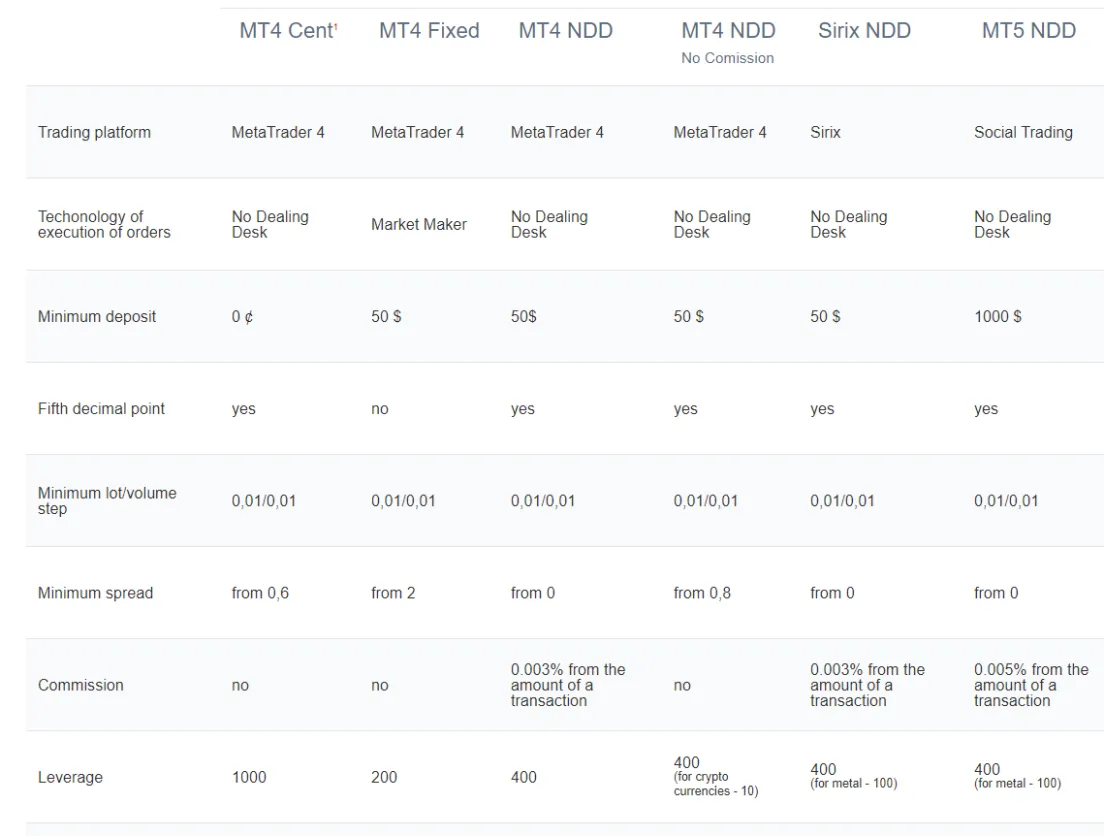The image size is (1105, 836).
Task: Select the 1000 $ minimum deposit cell
Action: point(998,316)
